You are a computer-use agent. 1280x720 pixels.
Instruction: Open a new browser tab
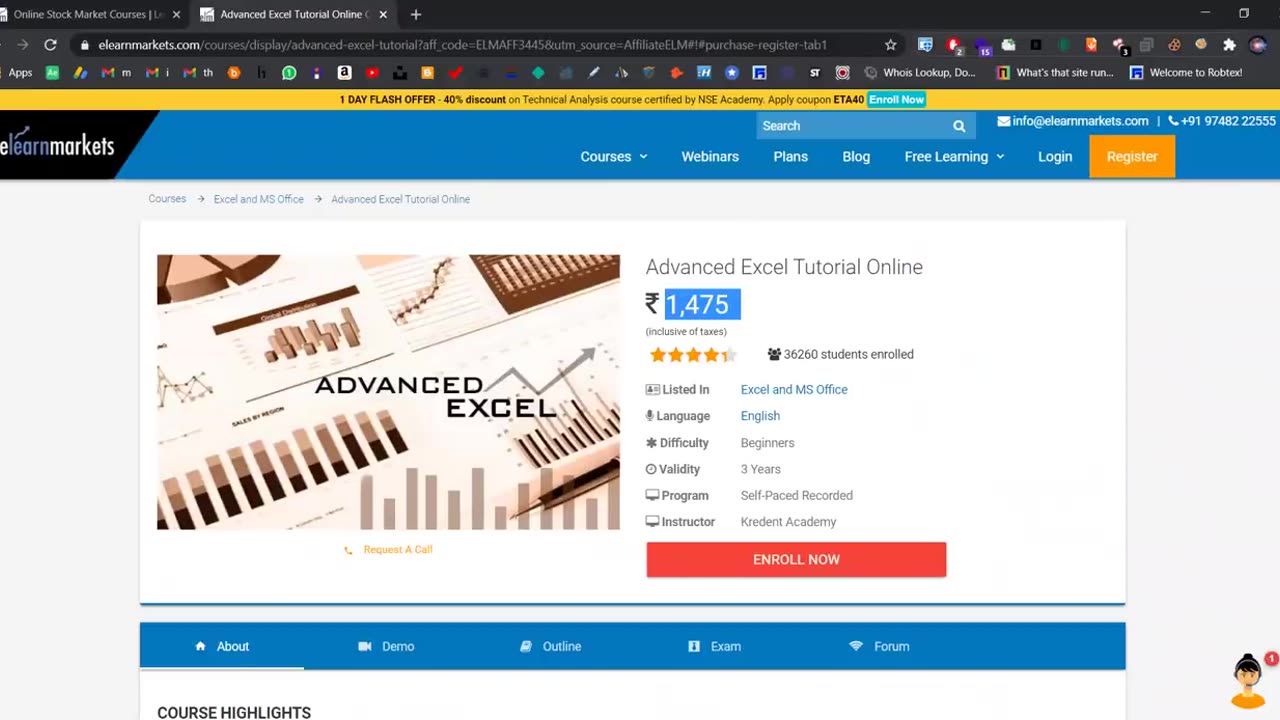(x=416, y=14)
